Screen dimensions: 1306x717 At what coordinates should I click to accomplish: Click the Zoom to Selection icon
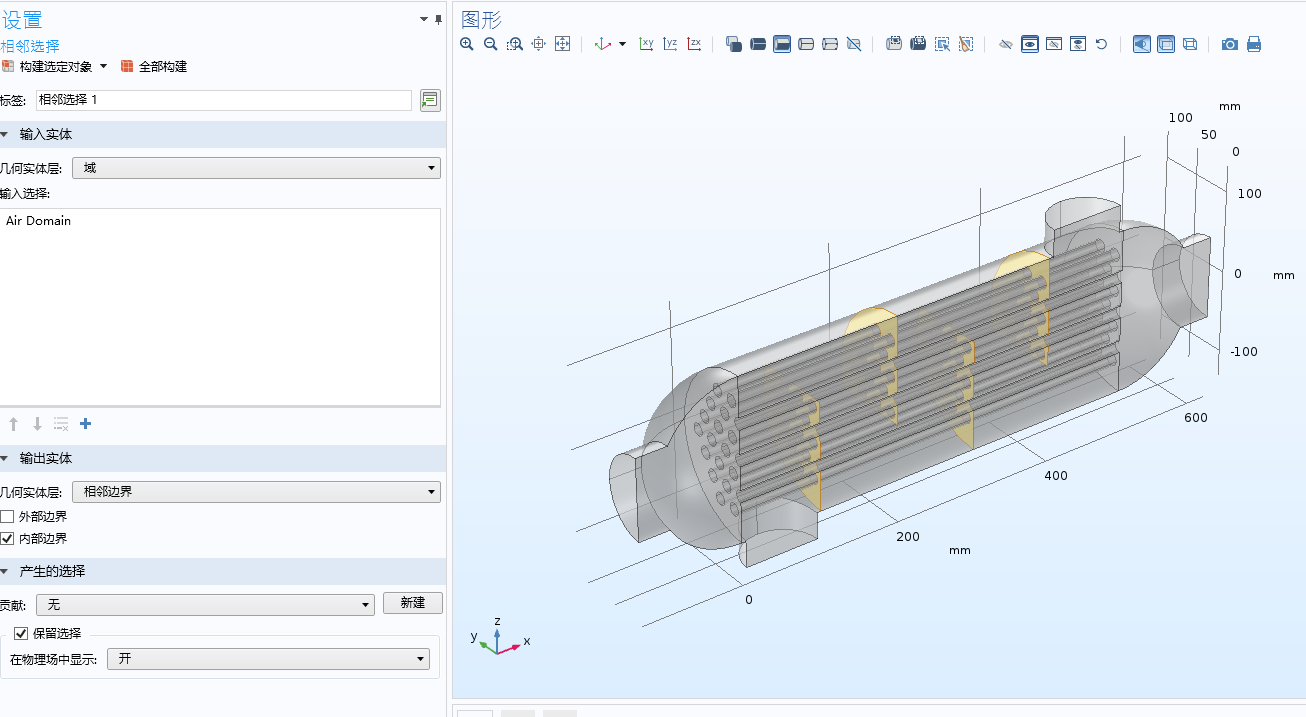coord(539,44)
